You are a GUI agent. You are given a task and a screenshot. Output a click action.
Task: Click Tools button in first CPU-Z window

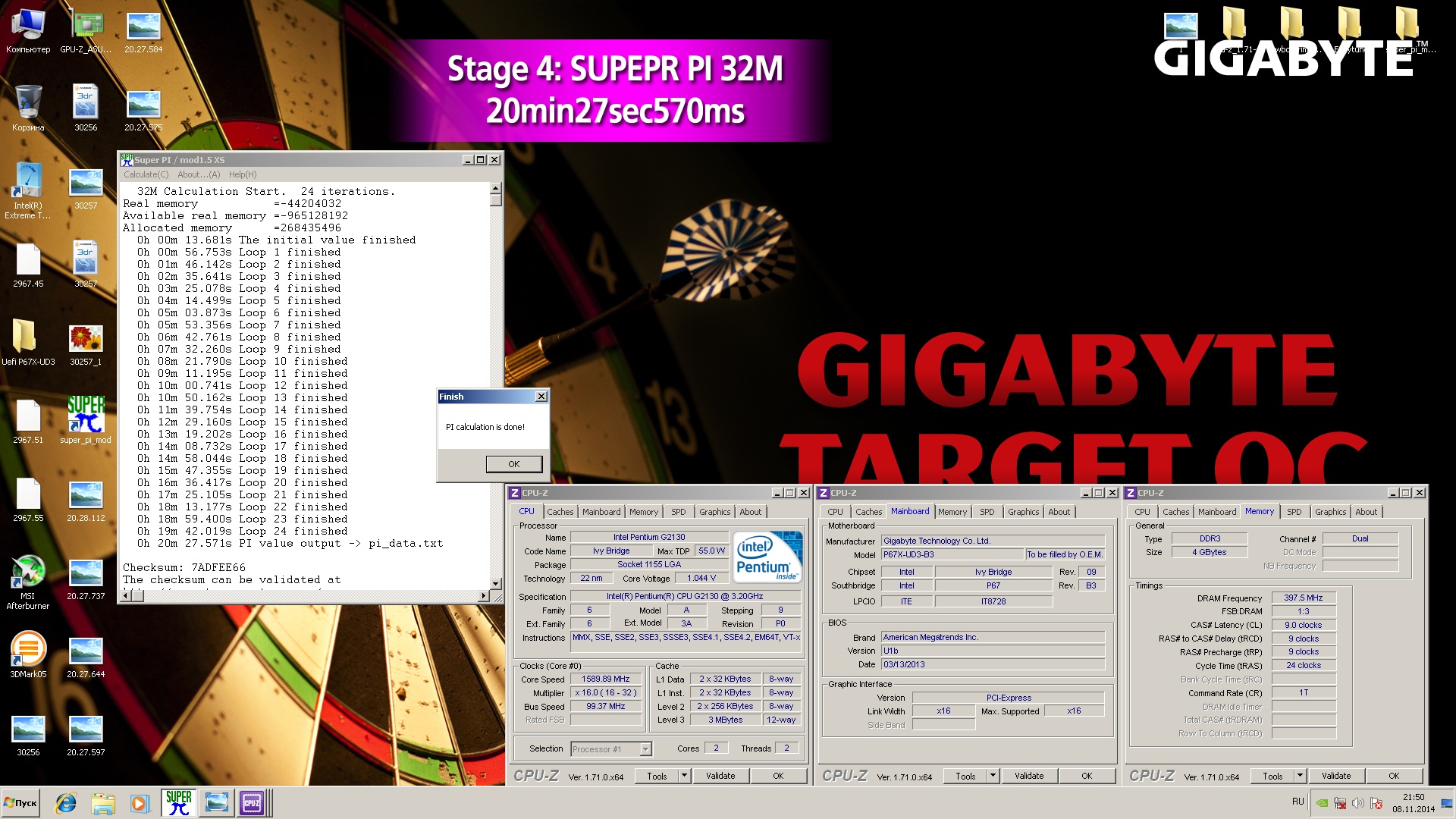point(657,776)
